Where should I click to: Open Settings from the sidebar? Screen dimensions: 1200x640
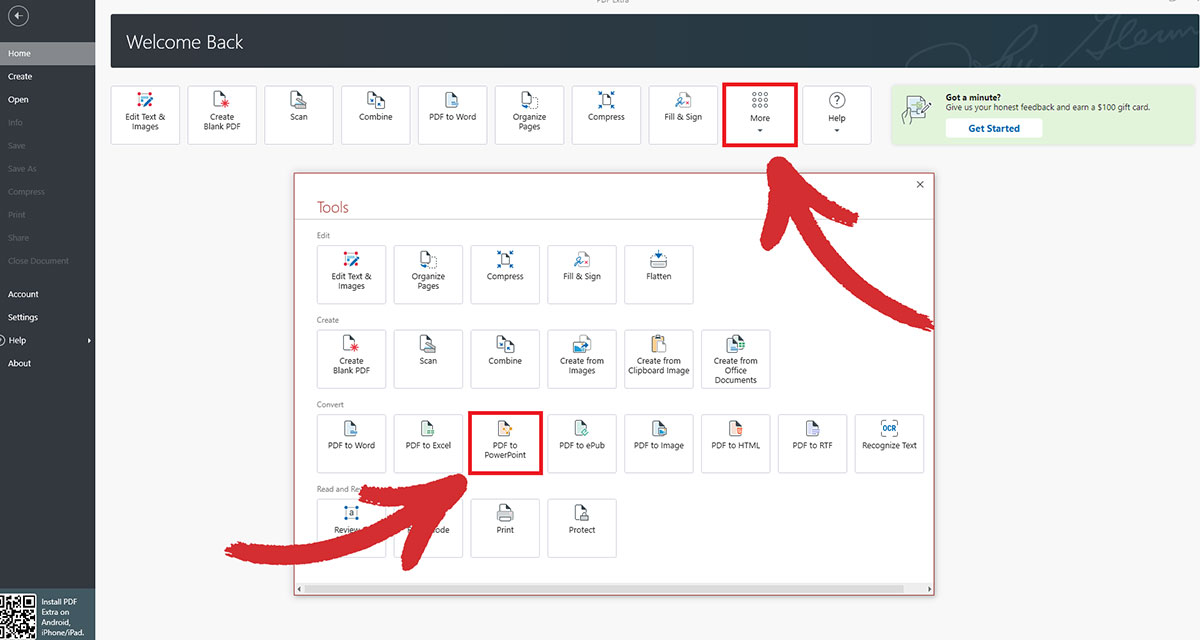click(22, 317)
